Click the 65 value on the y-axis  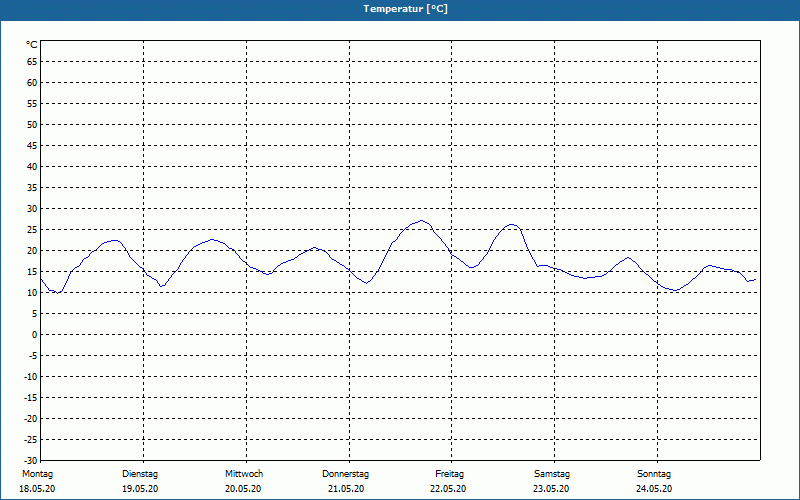point(32,62)
